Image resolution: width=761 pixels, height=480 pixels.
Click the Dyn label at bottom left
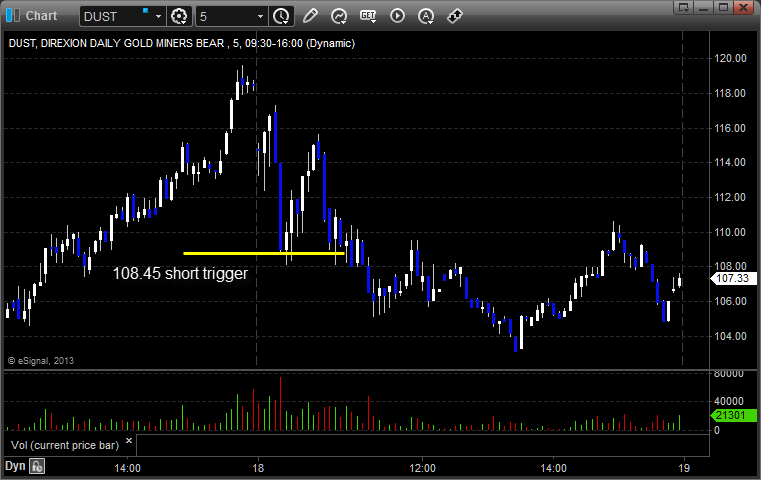pyautogui.click(x=15, y=466)
